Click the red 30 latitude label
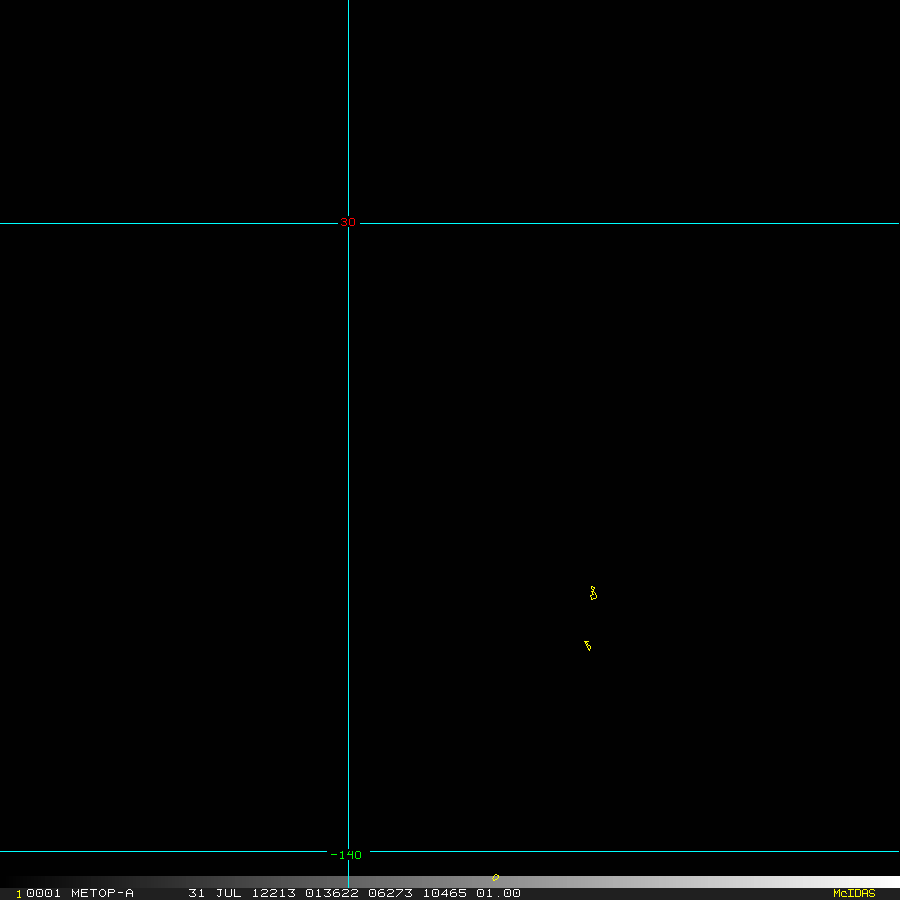900x900 pixels. (348, 222)
